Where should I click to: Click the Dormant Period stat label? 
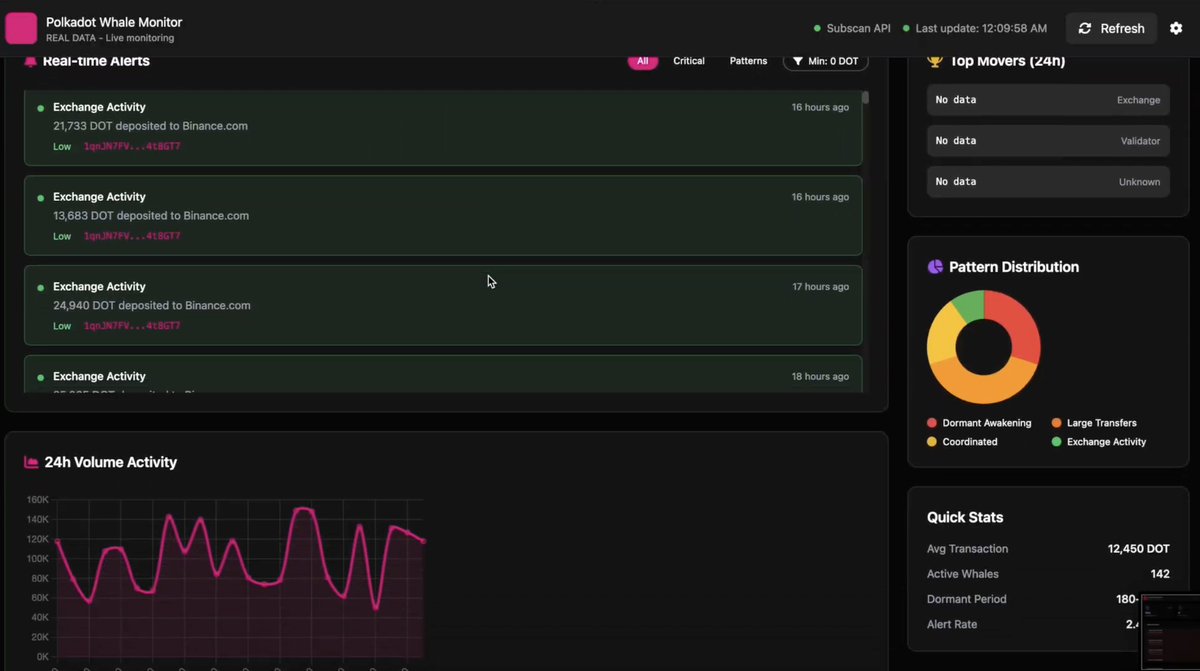967,599
